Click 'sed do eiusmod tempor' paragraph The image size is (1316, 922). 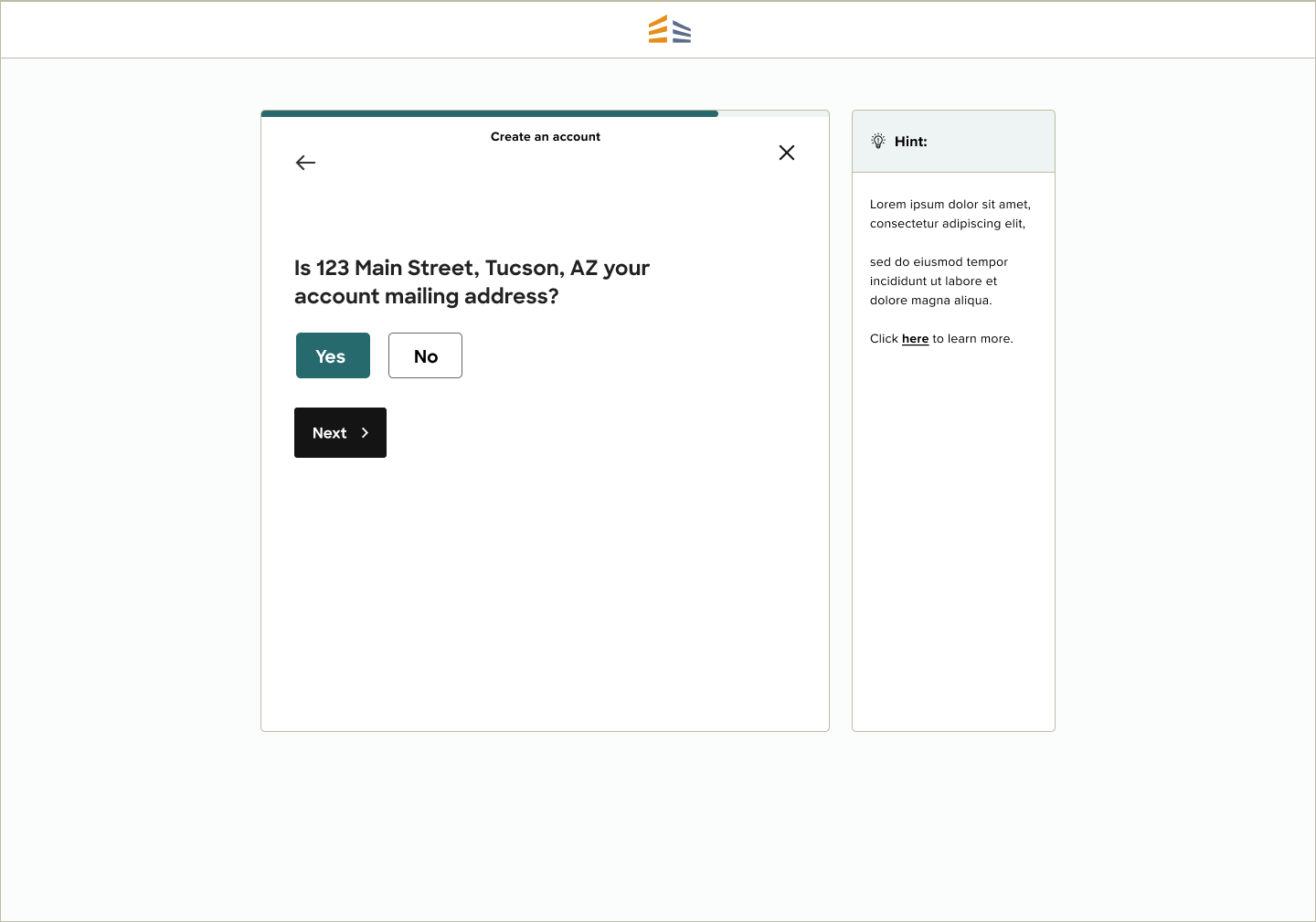939,281
